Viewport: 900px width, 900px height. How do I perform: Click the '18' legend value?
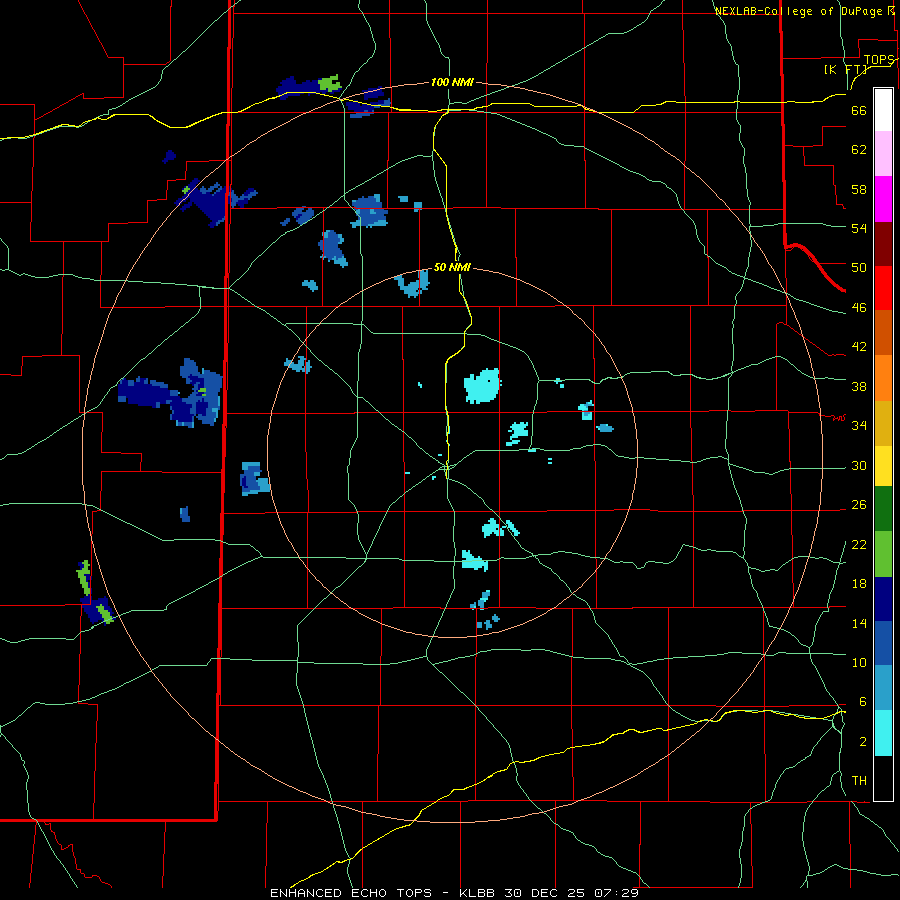859,584
